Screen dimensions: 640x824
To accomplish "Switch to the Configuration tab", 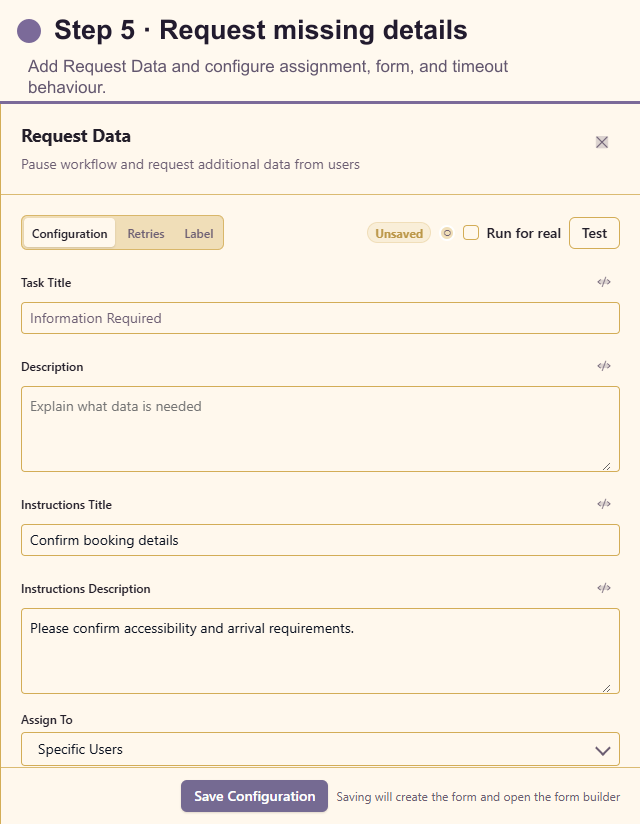I will [x=69, y=233].
